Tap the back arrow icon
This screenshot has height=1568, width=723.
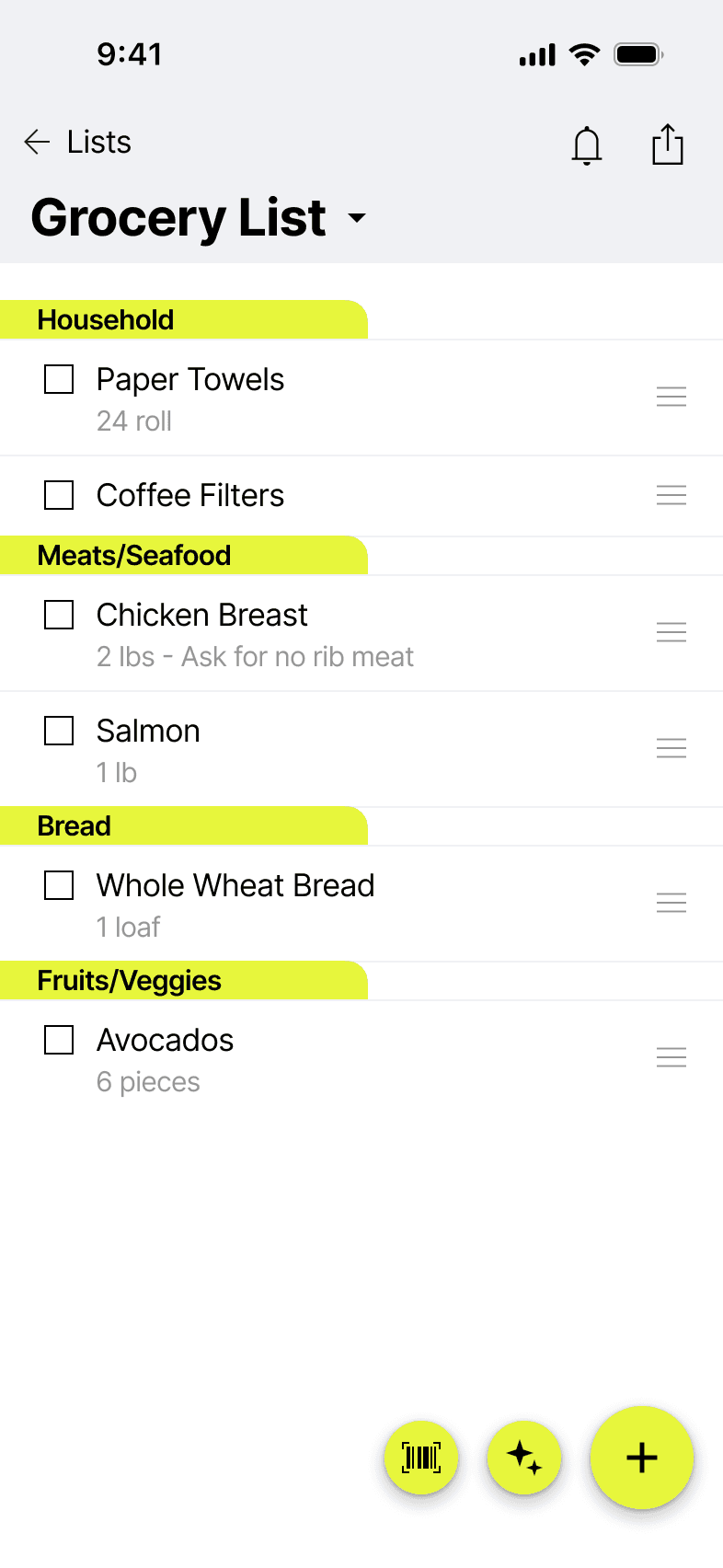tap(37, 142)
